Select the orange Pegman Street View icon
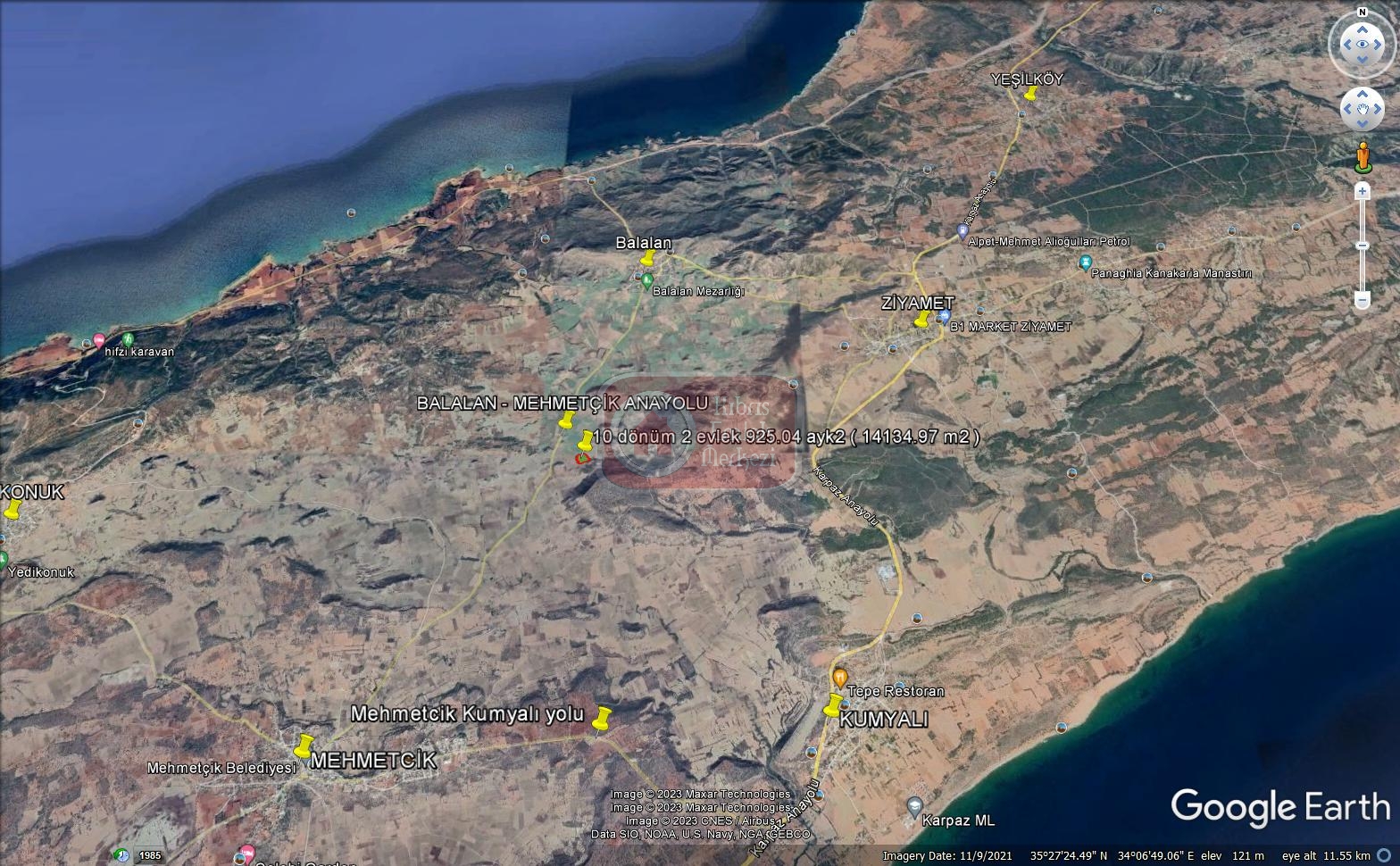 point(1362,156)
